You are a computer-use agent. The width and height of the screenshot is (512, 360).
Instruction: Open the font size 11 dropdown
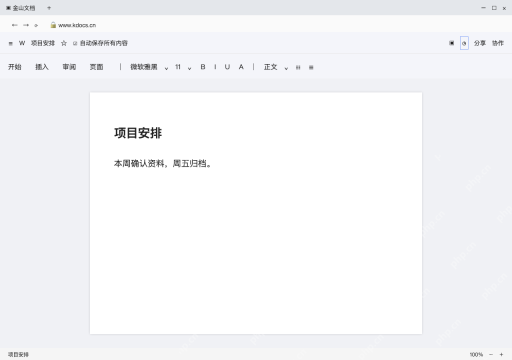183,67
